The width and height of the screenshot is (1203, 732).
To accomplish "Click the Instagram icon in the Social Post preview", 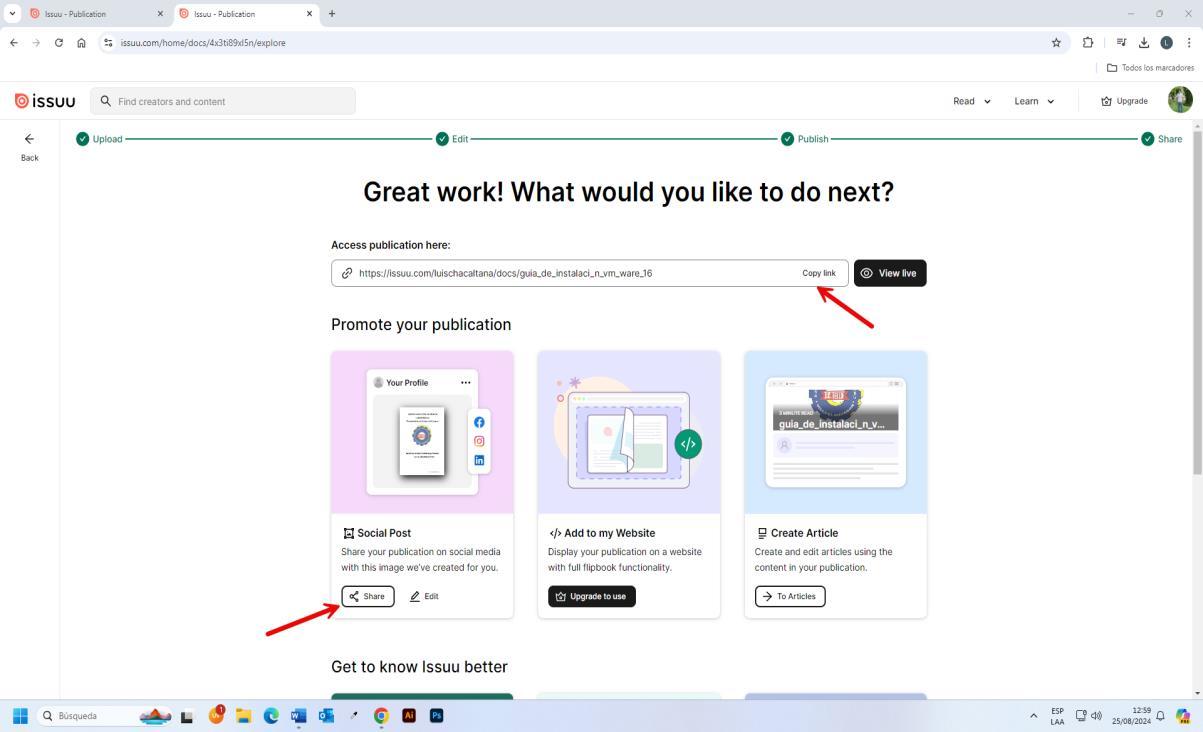I will pyautogui.click(x=479, y=441).
